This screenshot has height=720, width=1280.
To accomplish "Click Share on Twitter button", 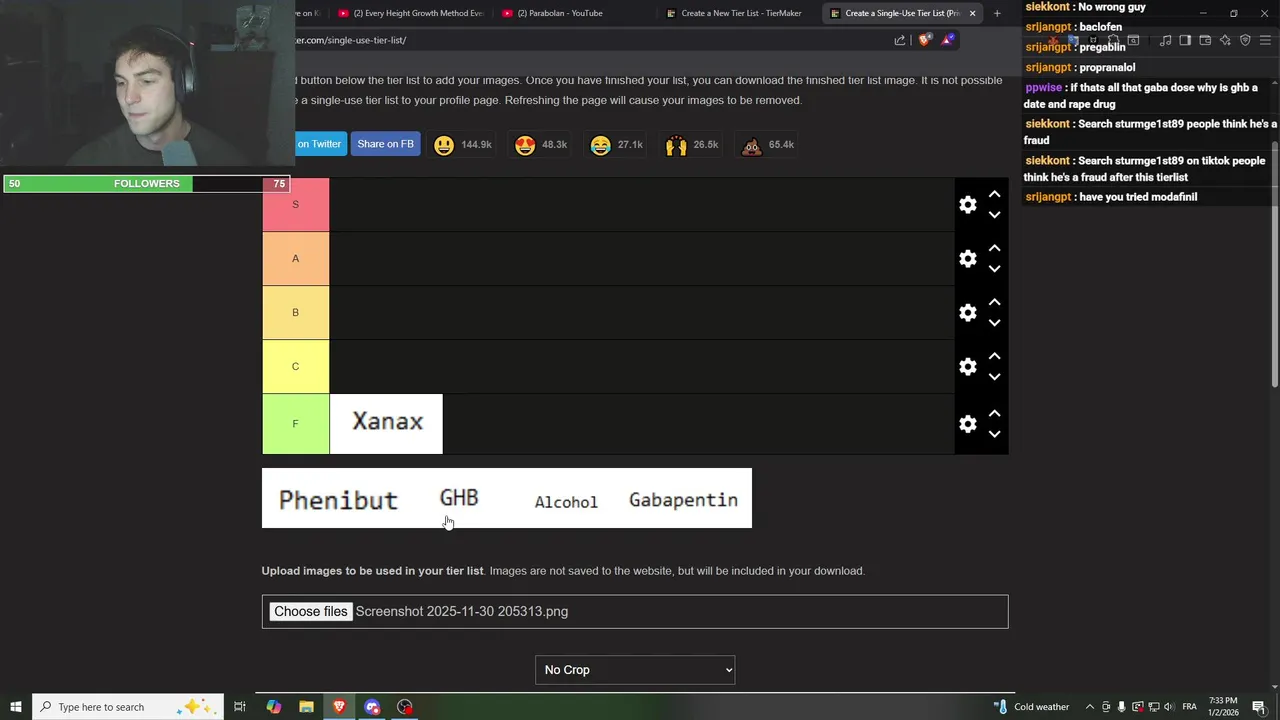I will point(319,144).
